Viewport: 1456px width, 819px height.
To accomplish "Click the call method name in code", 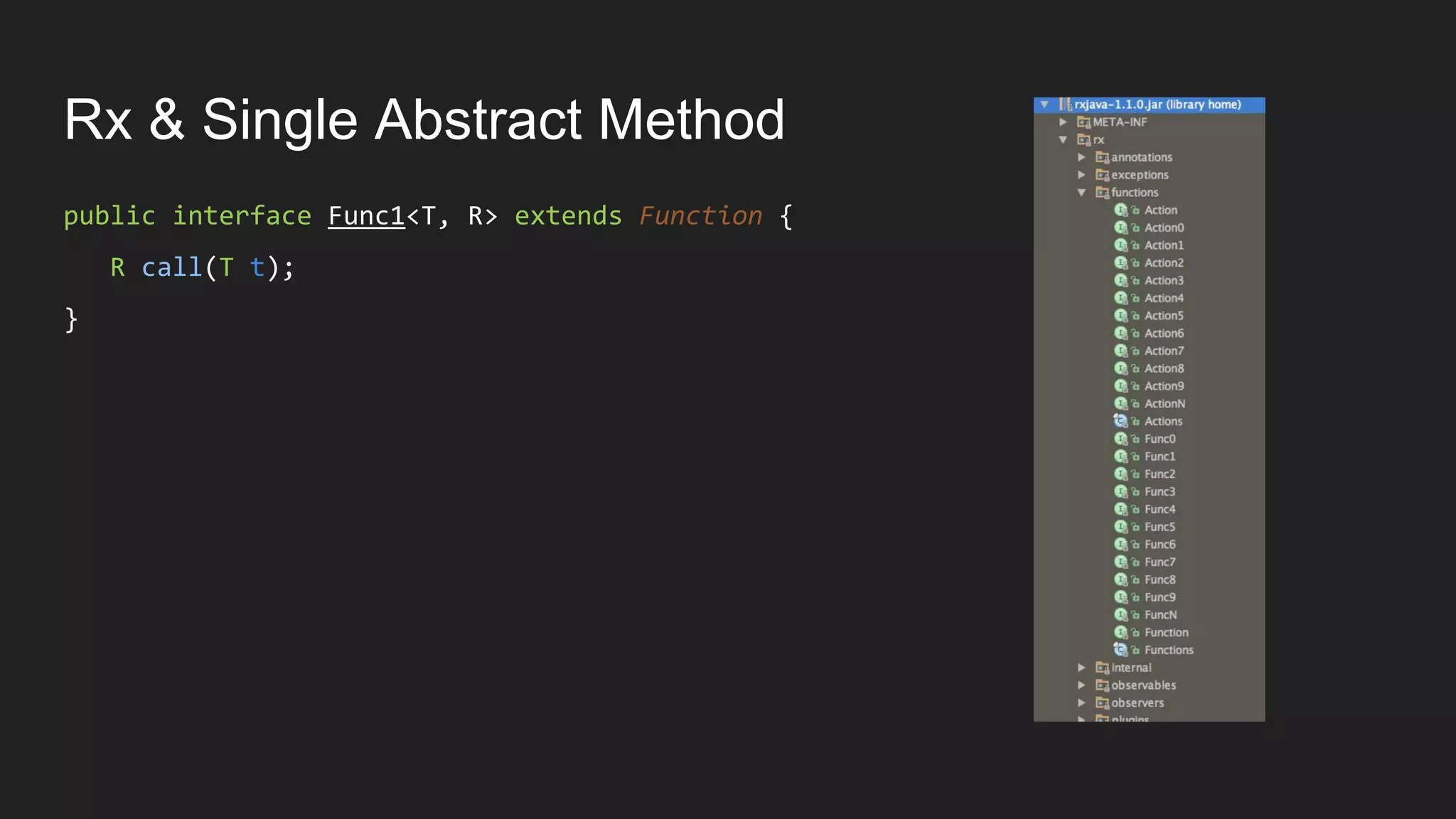I will pyautogui.click(x=172, y=267).
